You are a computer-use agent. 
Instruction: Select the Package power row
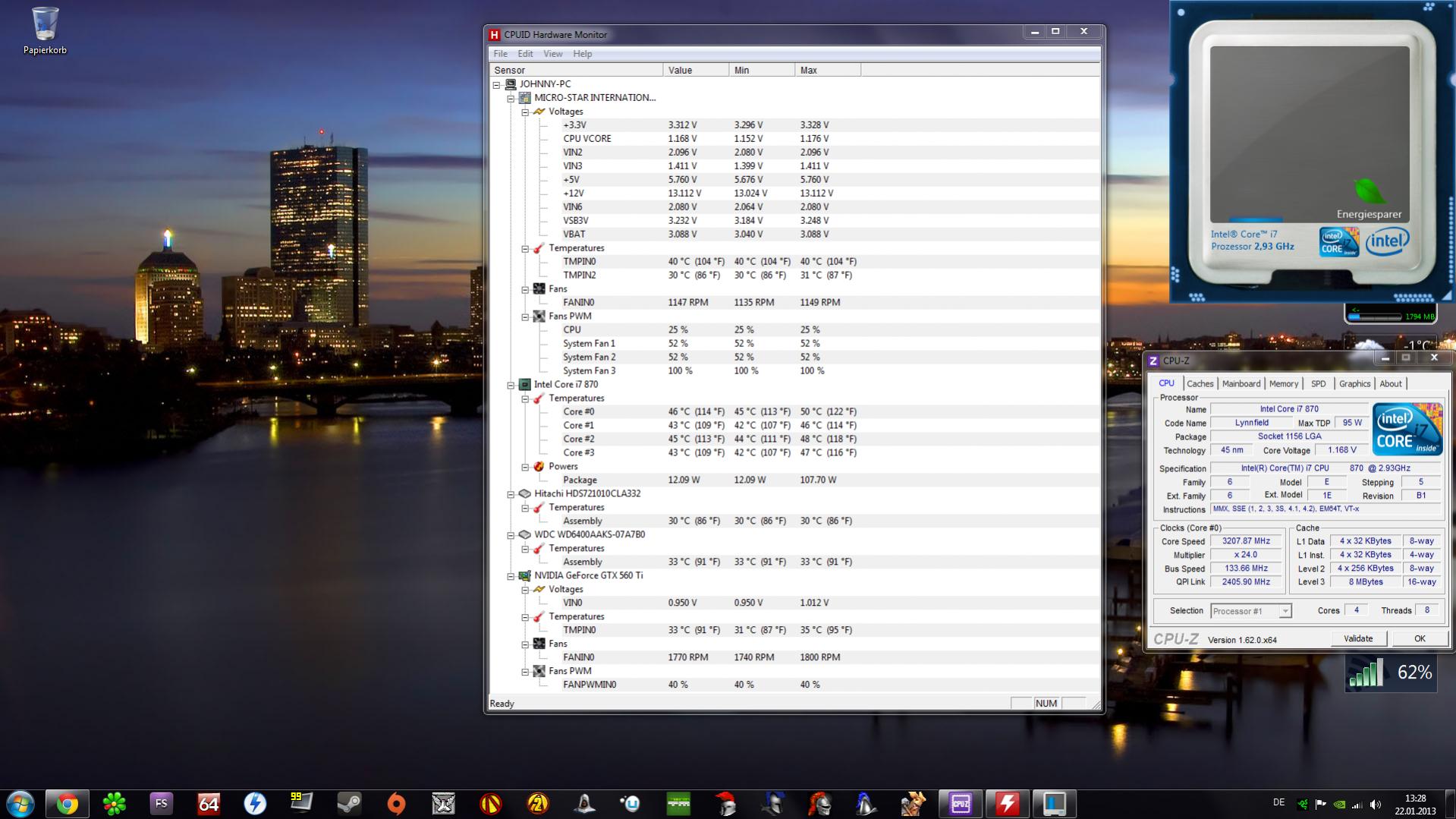coord(794,480)
